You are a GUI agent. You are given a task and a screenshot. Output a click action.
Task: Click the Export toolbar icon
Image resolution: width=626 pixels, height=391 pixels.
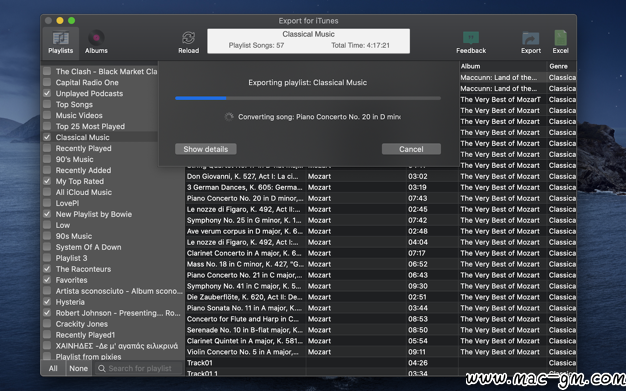tap(531, 39)
